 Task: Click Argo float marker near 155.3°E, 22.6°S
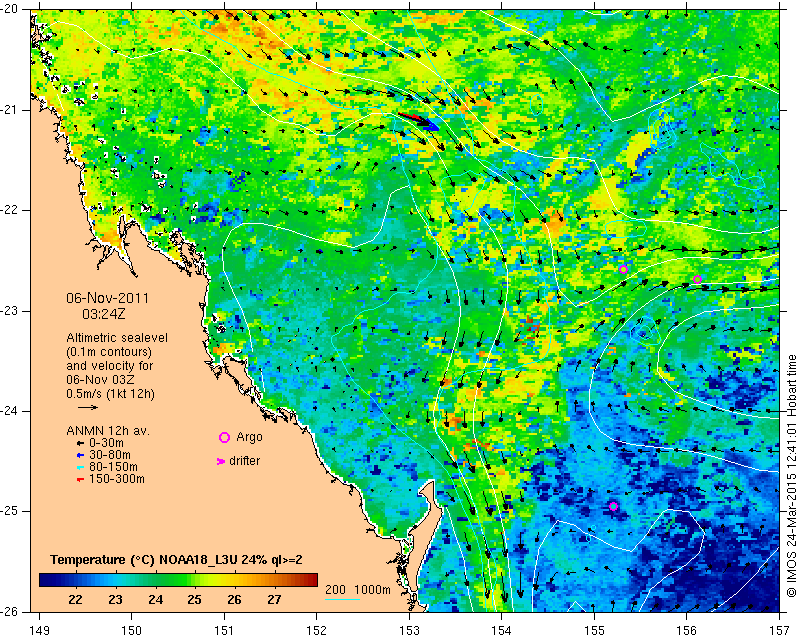(x=623, y=269)
